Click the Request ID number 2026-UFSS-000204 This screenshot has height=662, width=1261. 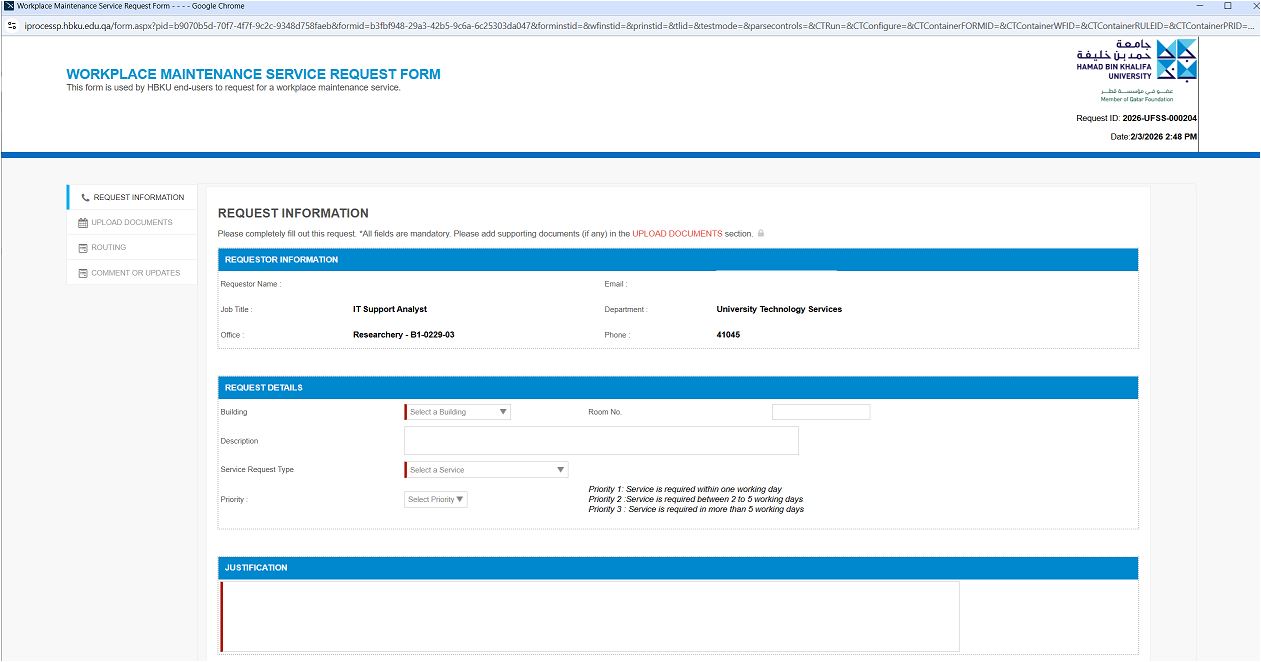[1160, 118]
